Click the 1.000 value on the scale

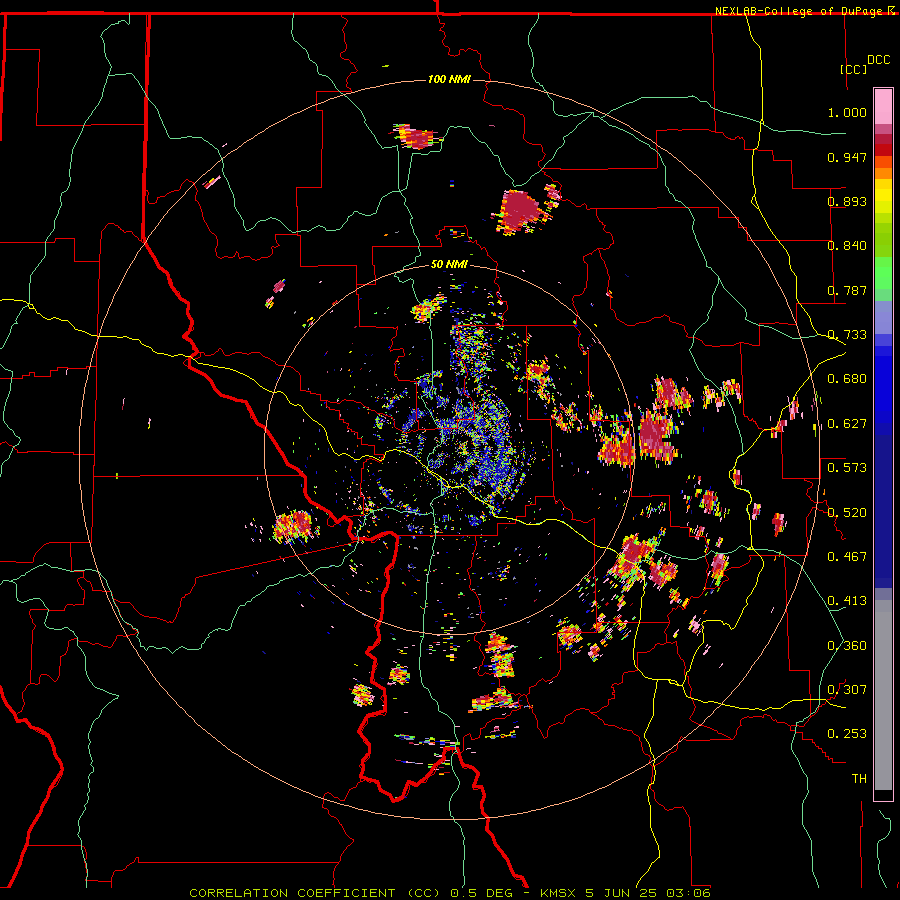(847, 112)
